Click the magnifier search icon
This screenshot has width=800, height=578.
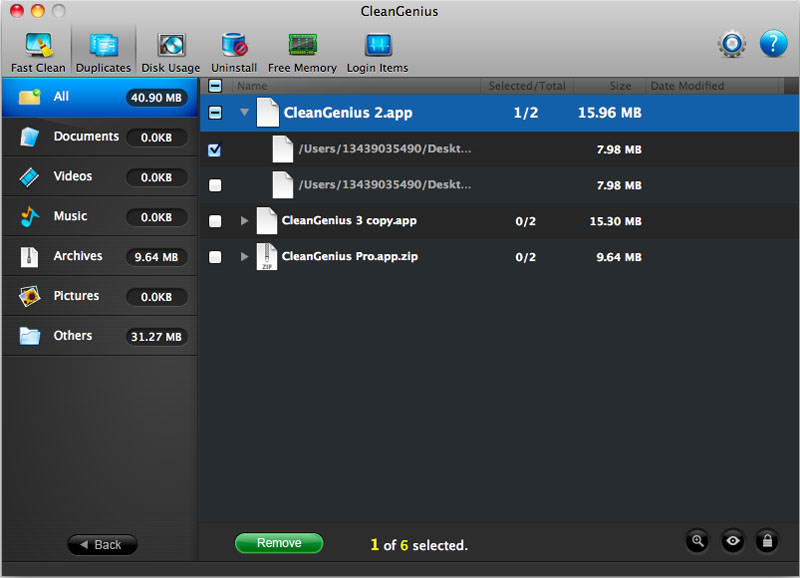tap(697, 541)
